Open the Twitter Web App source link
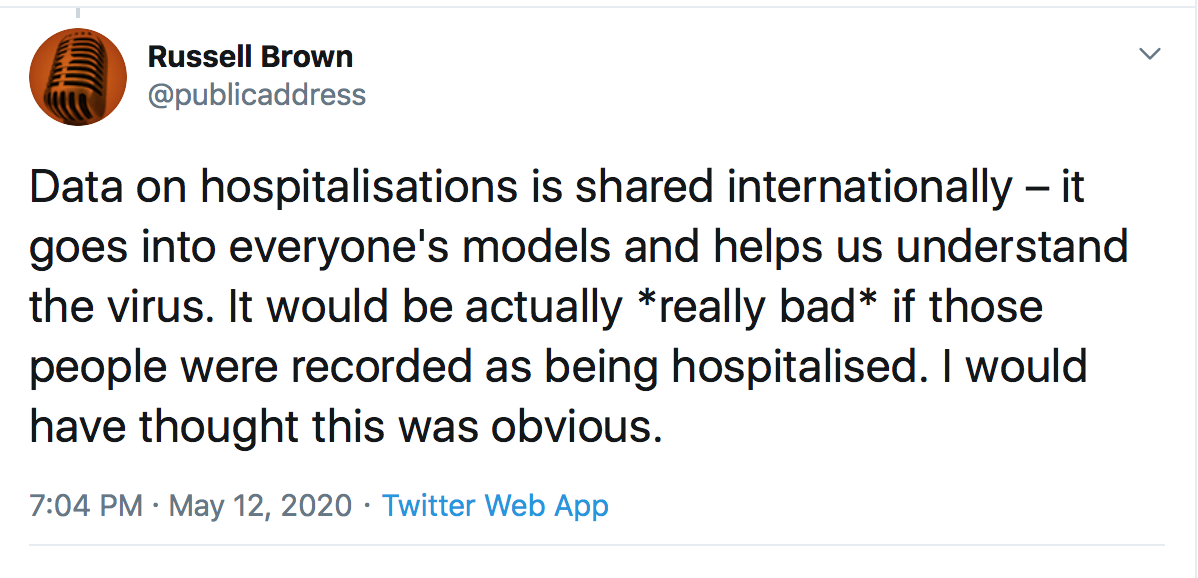 click(495, 505)
